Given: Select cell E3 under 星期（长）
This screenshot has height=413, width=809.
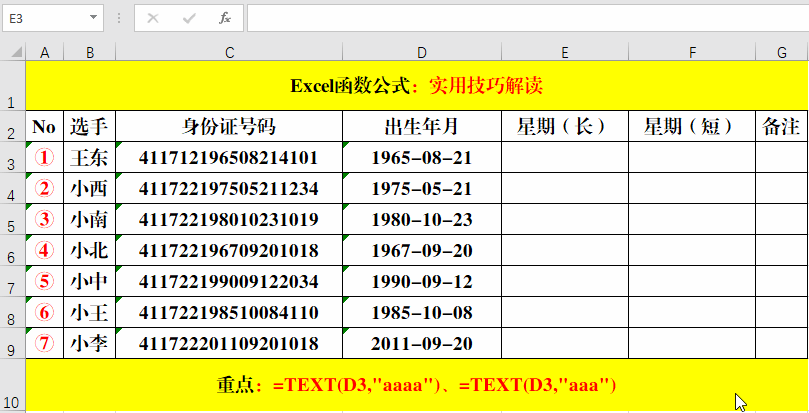Looking at the screenshot, I should 565,157.
